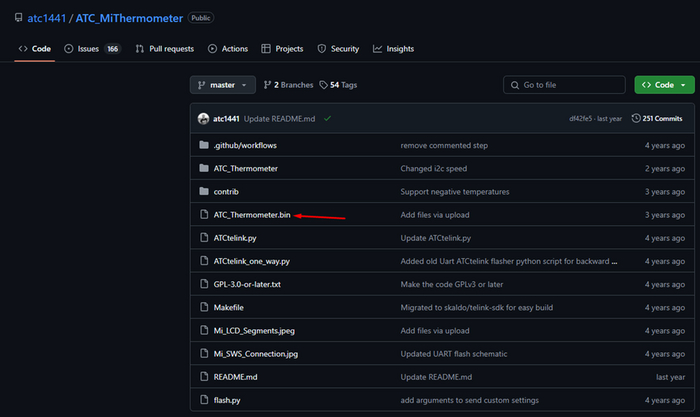Open the GPL-3.0-or-later.txt file
The height and width of the screenshot is (417, 700).
click(247, 285)
